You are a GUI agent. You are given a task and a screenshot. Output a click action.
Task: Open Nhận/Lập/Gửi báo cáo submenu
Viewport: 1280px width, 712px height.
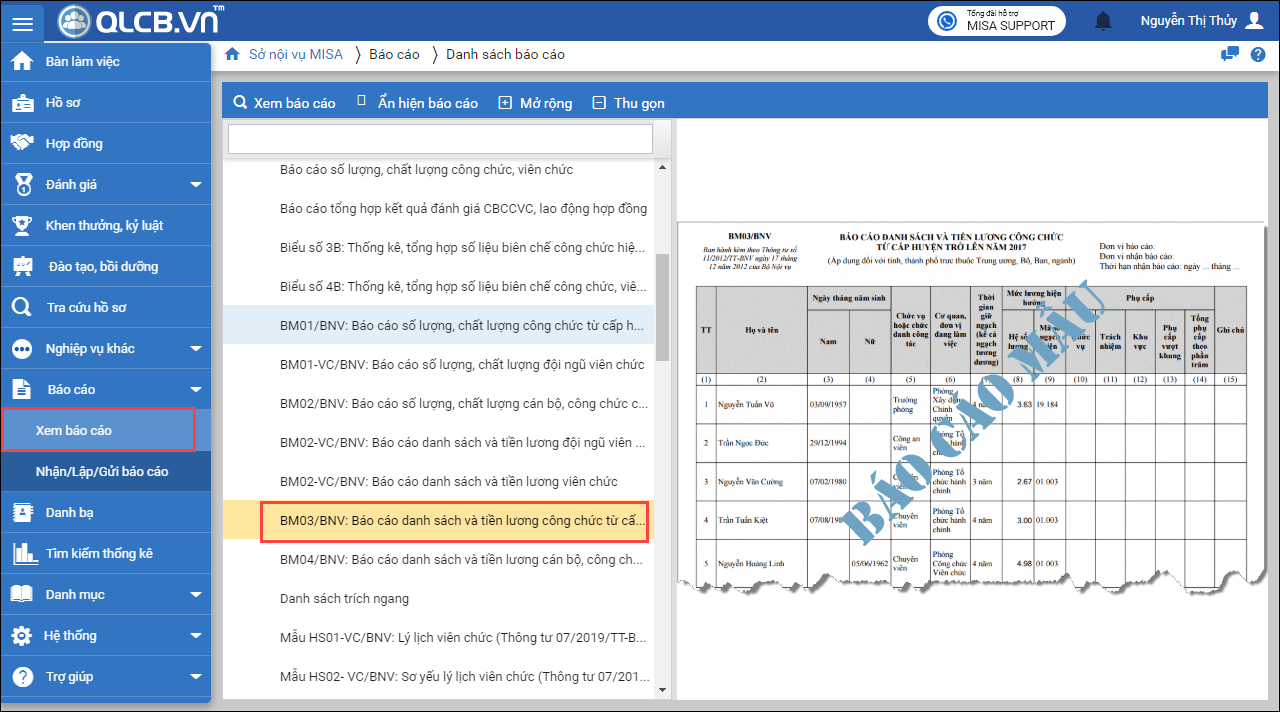coord(102,471)
